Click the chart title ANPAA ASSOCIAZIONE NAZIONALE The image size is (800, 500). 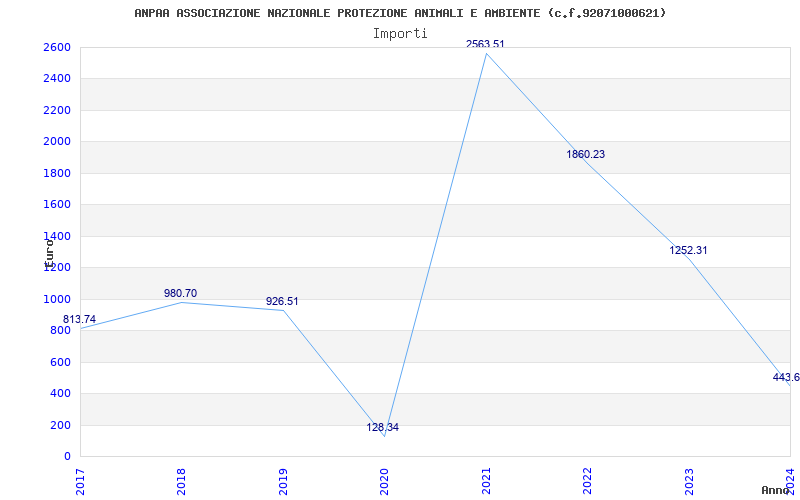(x=400, y=13)
